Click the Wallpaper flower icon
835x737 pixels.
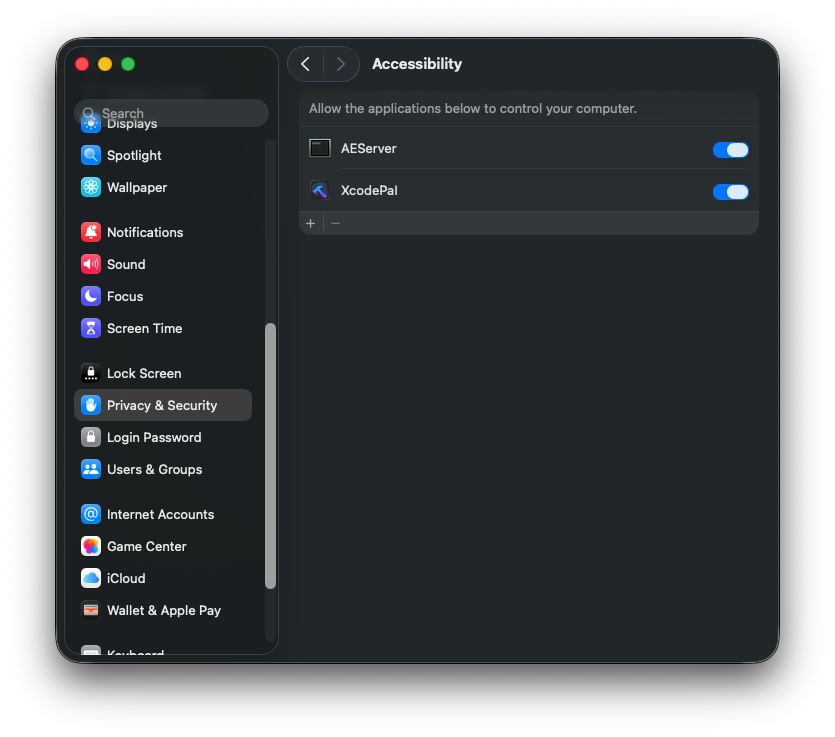(91, 187)
